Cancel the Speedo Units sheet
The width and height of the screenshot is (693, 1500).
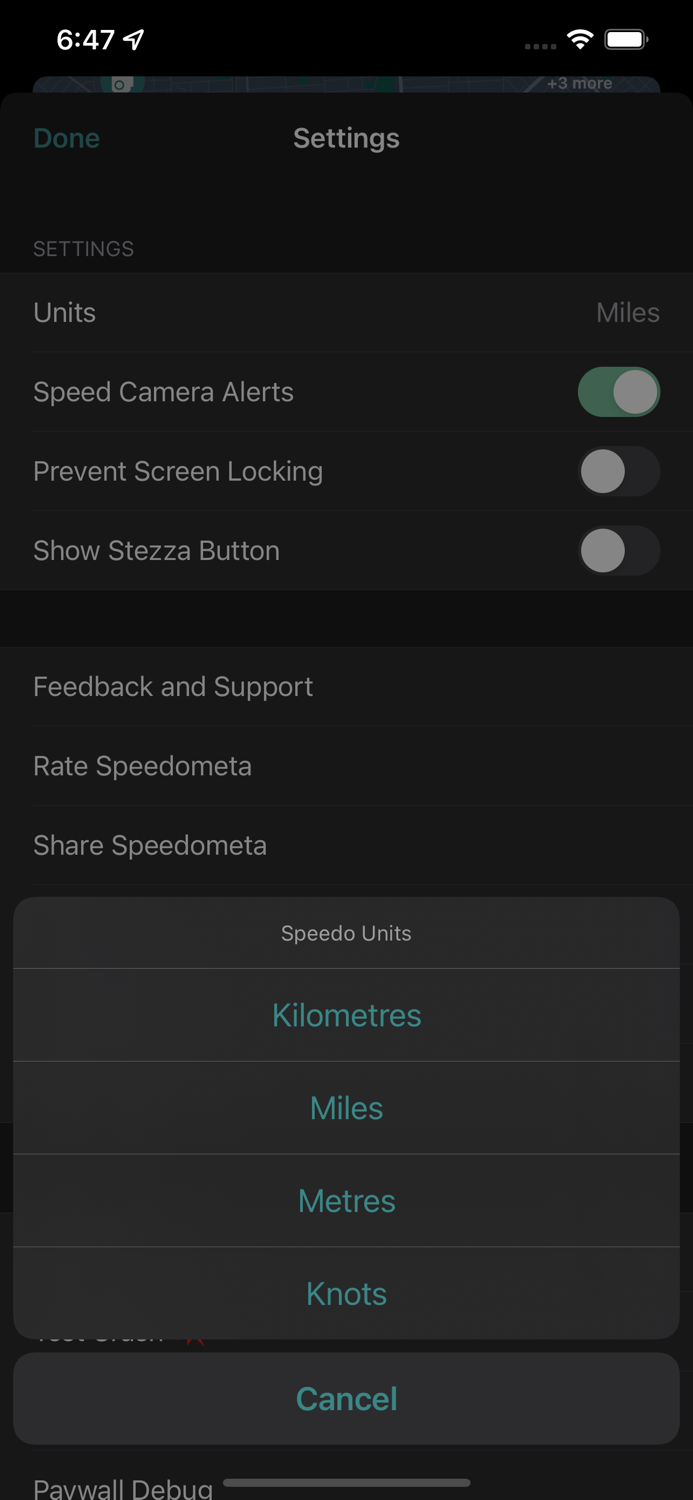click(346, 1398)
